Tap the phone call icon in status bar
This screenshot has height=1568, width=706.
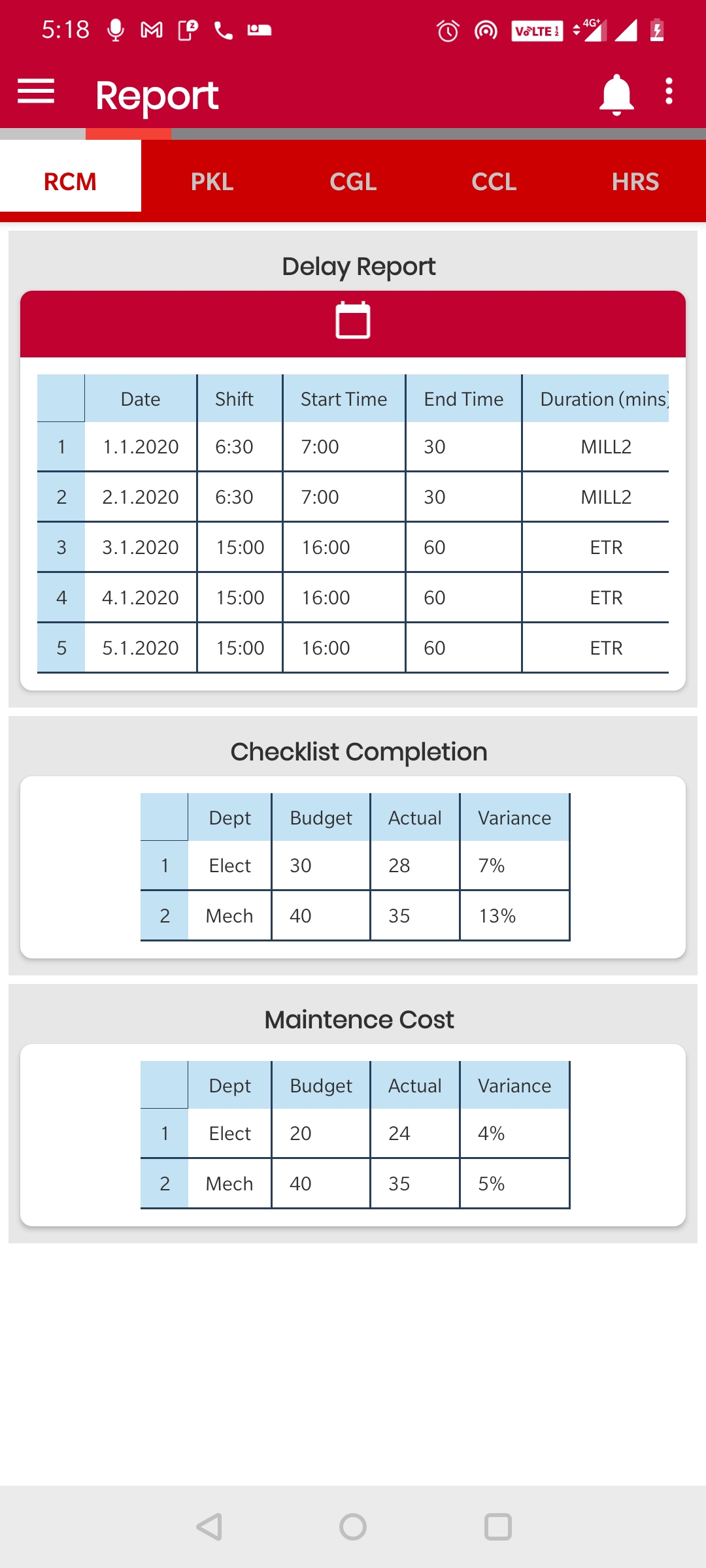[x=222, y=29]
